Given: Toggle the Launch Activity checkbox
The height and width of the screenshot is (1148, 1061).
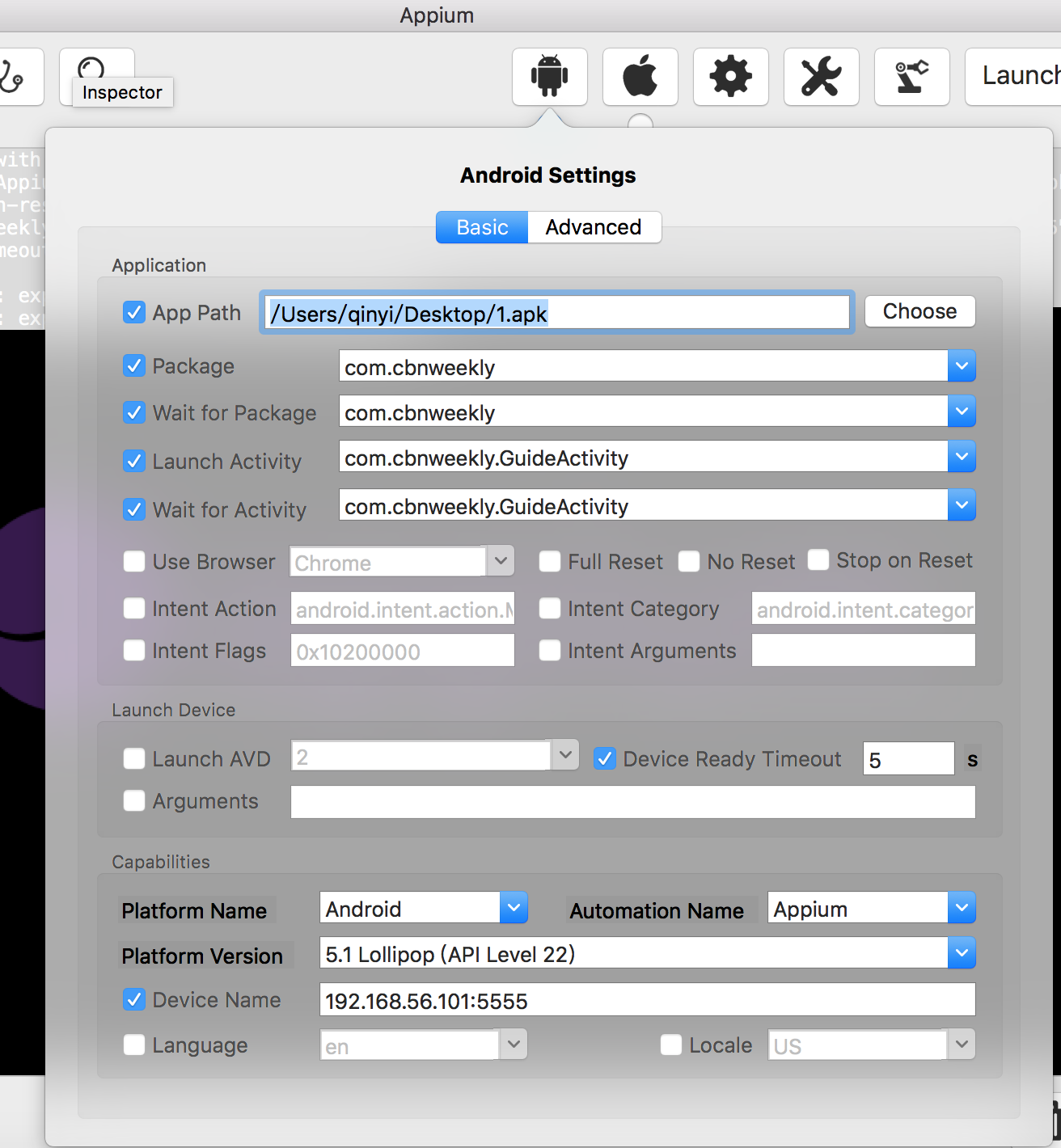Looking at the screenshot, I should (x=134, y=461).
